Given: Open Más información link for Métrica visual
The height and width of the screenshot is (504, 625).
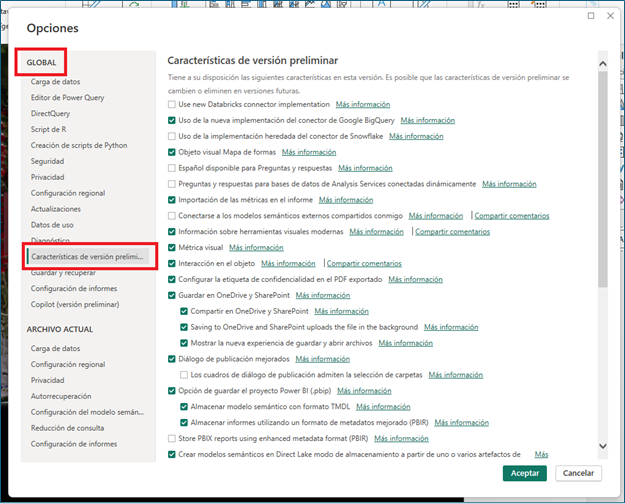Looking at the screenshot, I should click(x=256, y=247).
